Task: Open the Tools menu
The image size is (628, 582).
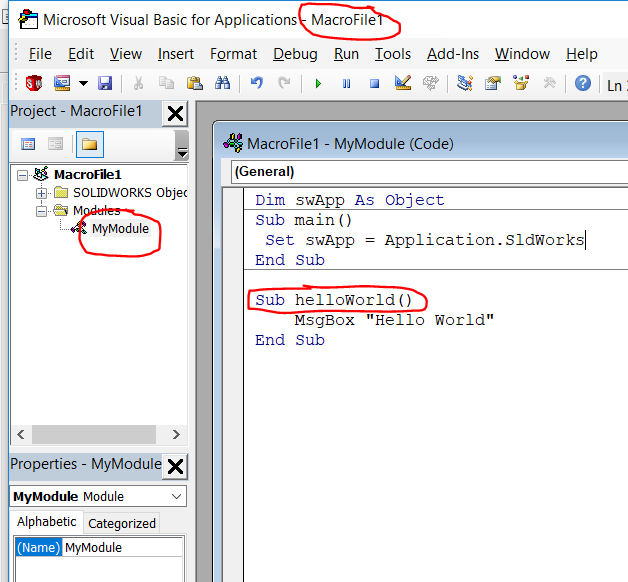Action: click(x=393, y=54)
